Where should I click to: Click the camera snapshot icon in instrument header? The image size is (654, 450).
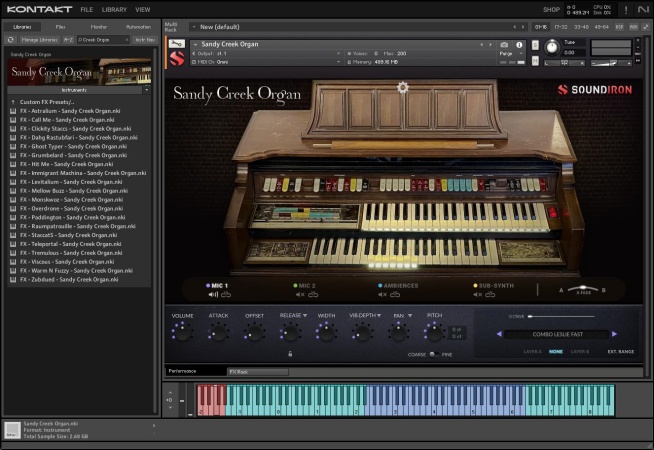click(x=504, y=45)
